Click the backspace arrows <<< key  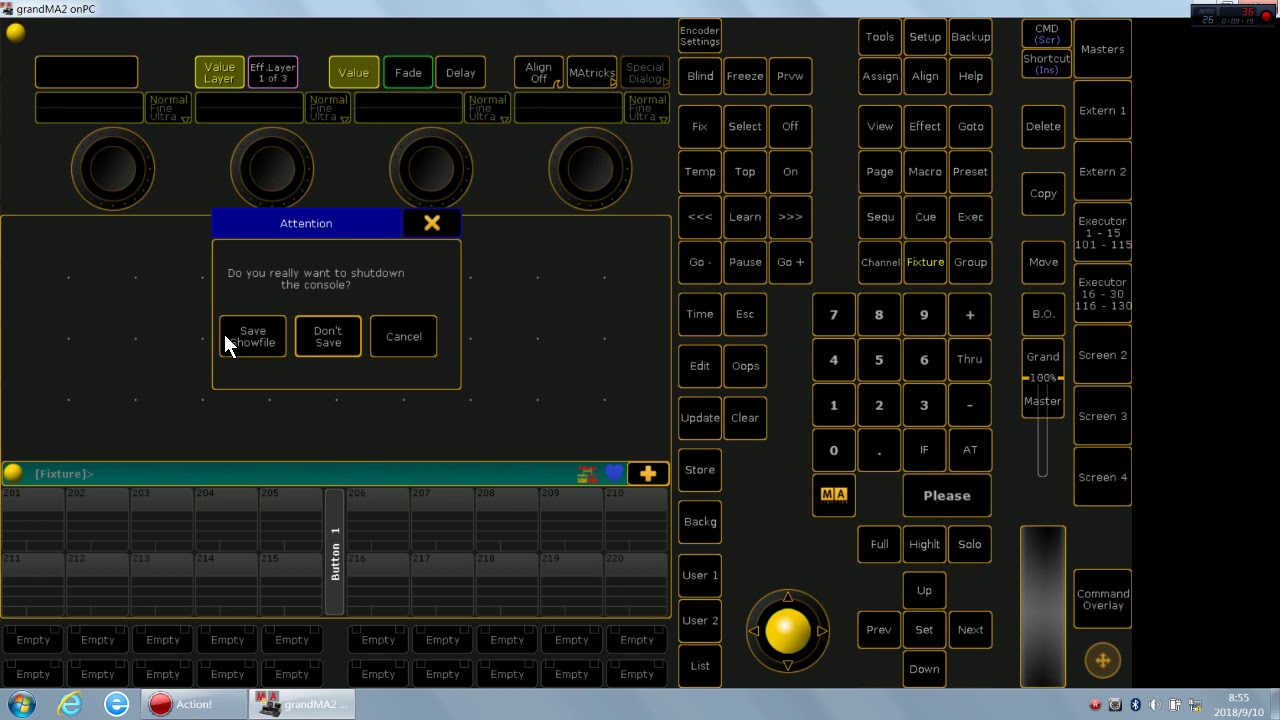pyautogui.click(x=700, y=217)
